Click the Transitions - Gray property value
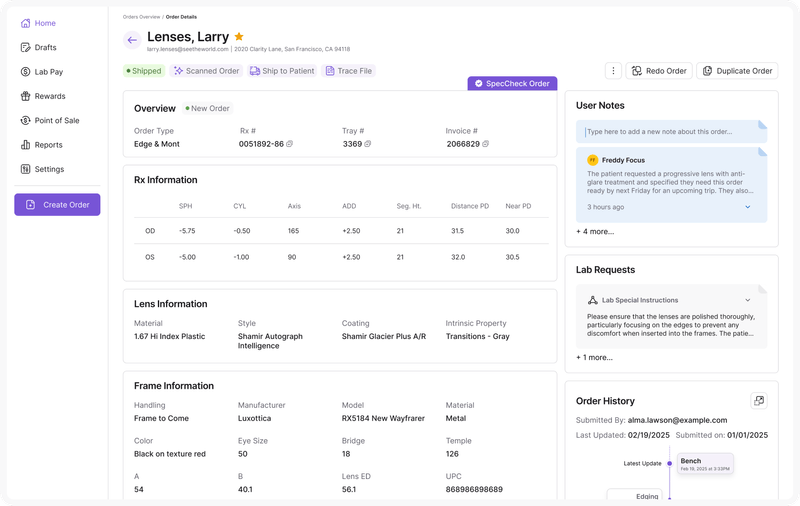This screenshot has height=506, width=800. tap(478, 336)
